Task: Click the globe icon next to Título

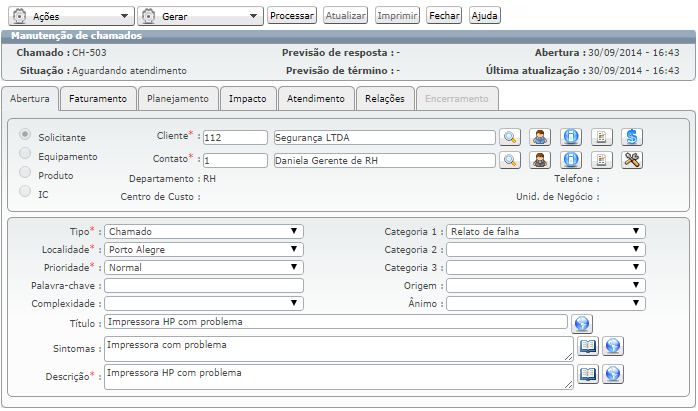Action: [583, 323]
